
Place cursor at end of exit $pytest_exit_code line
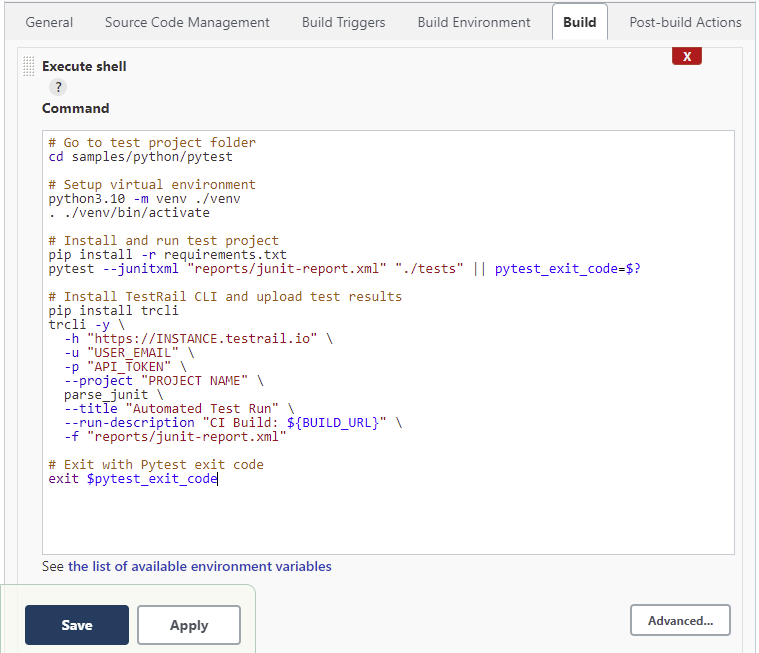(x=218, y=479)
